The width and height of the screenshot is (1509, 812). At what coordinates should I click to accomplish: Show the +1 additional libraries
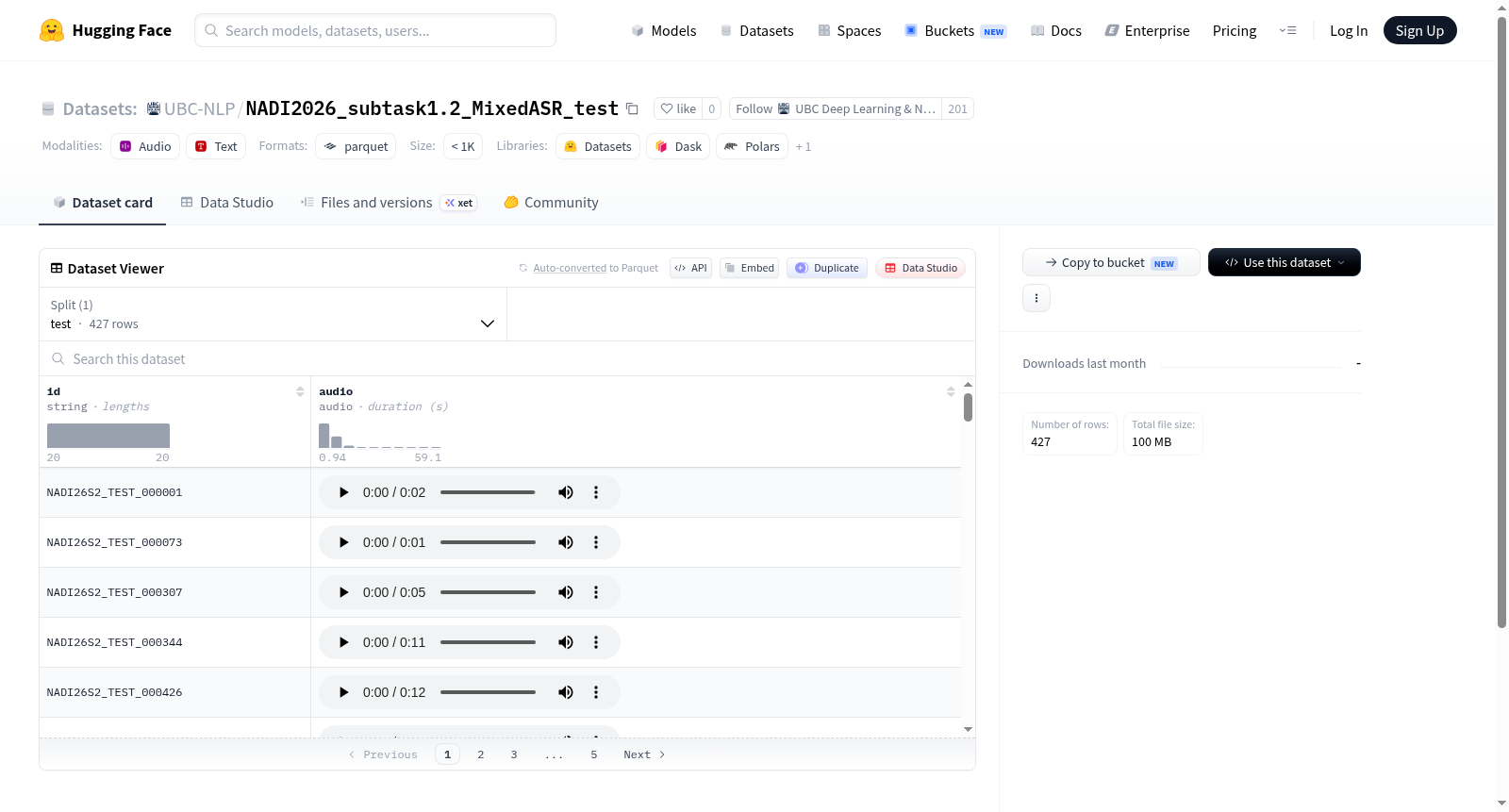(x=804, y=147)
